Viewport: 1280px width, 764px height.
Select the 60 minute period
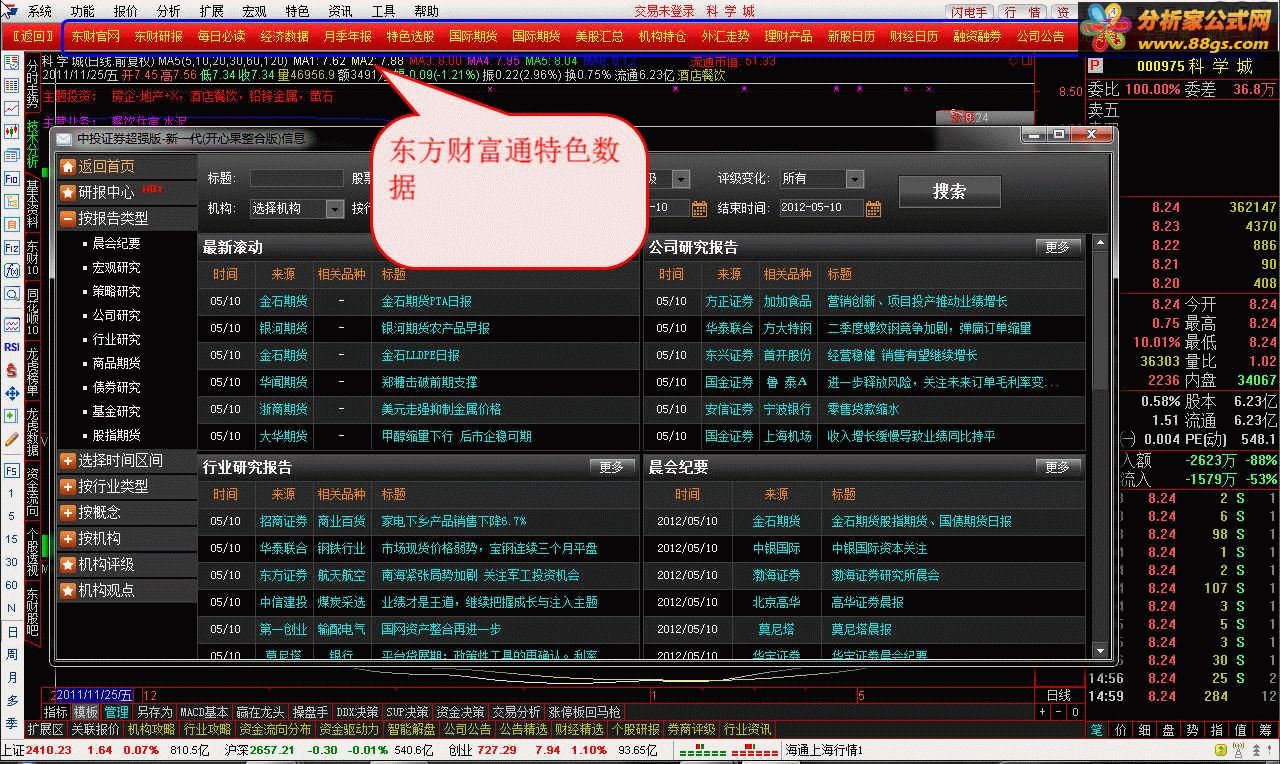(11, 585)
